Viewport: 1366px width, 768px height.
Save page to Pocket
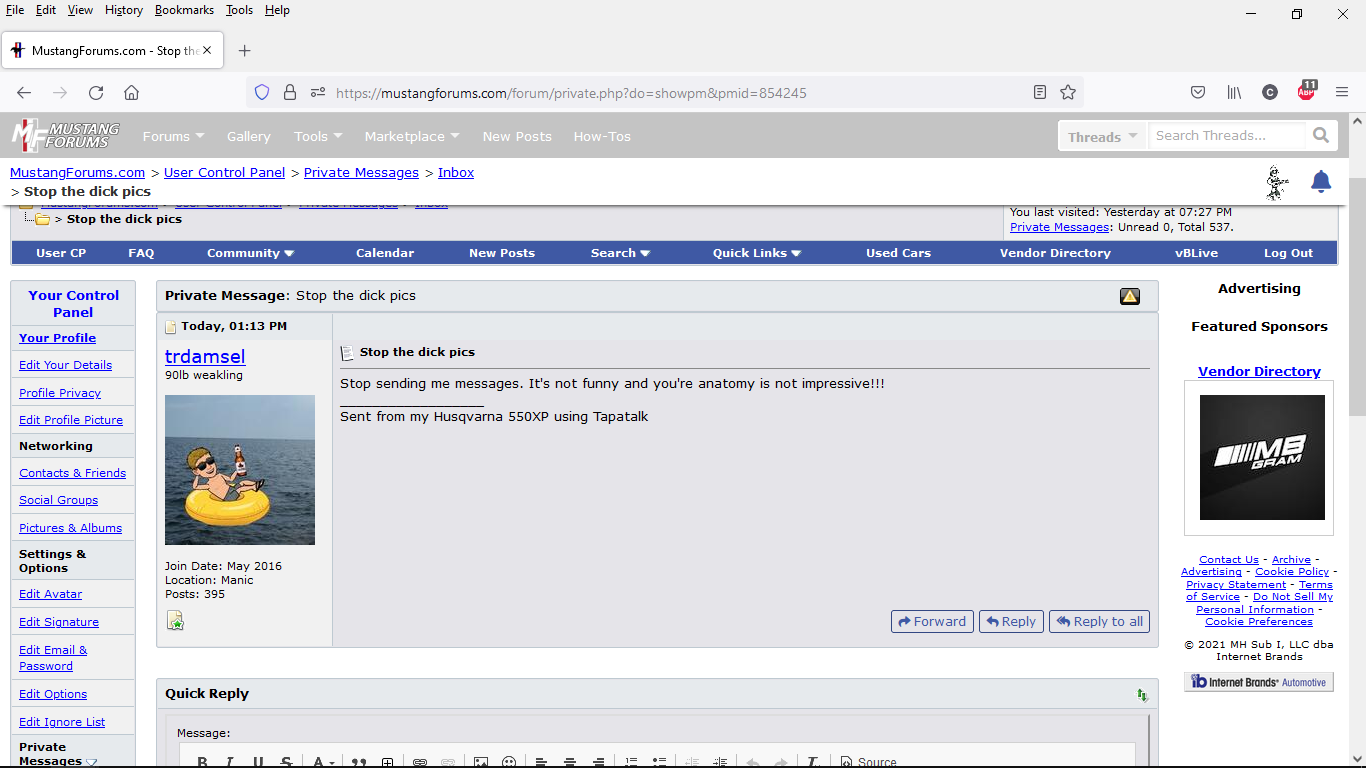coord(1198,92)
